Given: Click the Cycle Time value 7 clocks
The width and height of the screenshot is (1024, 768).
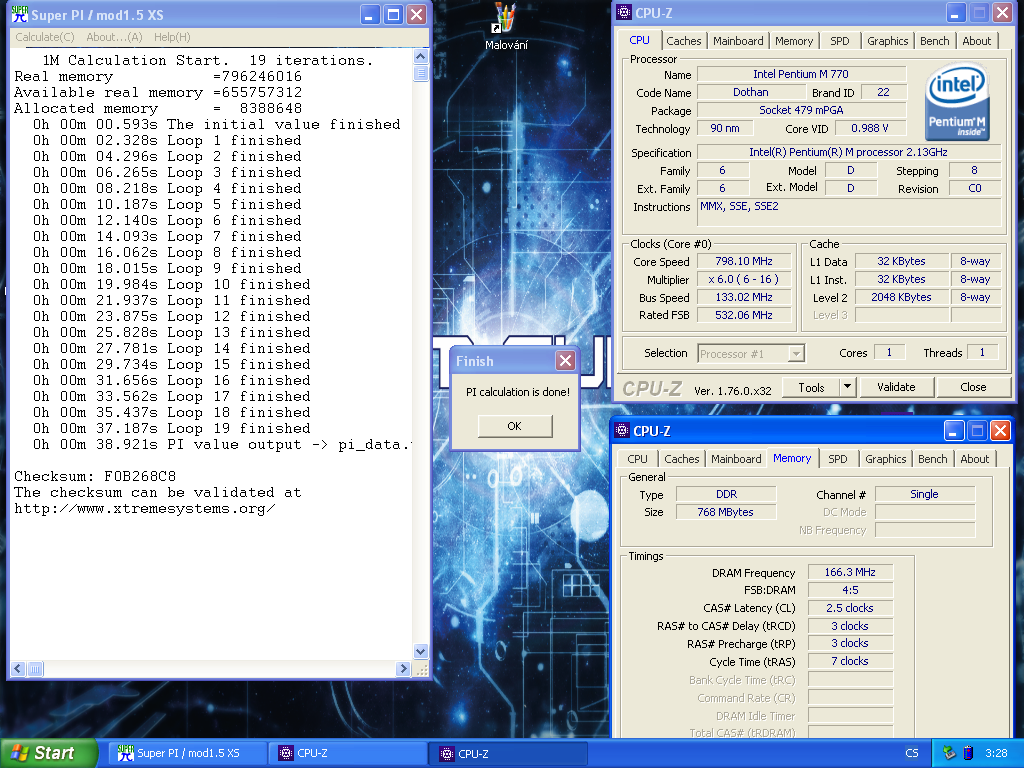Looking at the screenshot, I should 850,661.
